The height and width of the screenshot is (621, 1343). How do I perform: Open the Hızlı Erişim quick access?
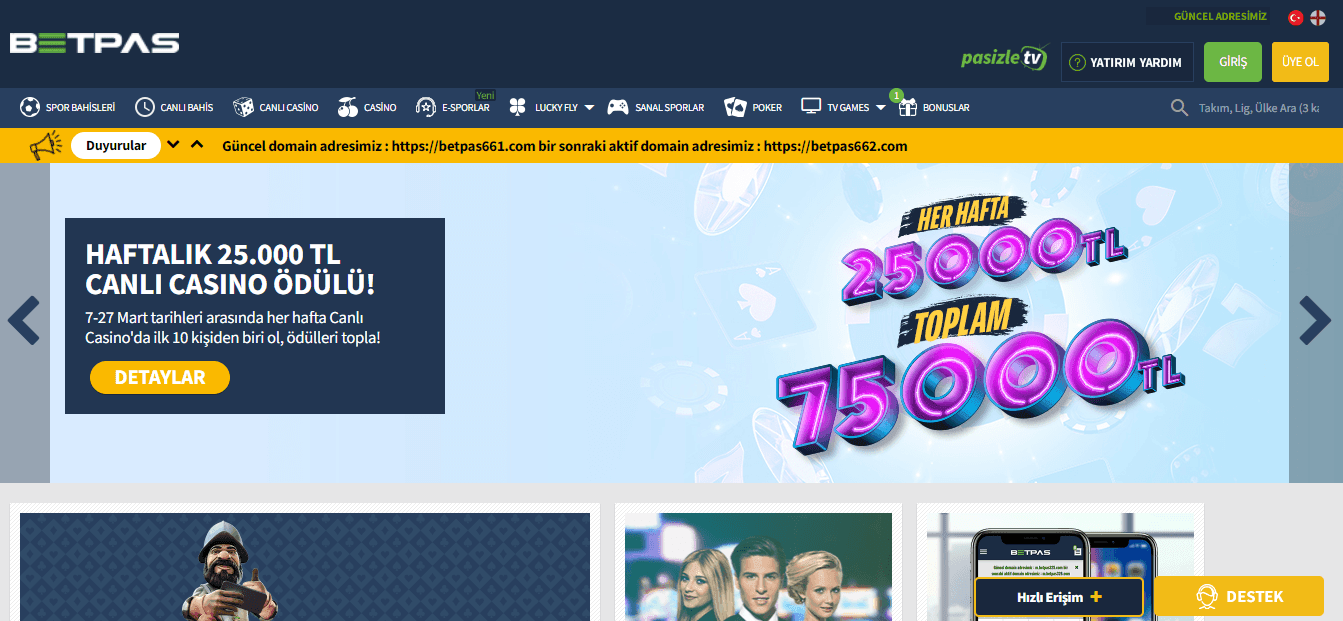tap(1059, 597)
